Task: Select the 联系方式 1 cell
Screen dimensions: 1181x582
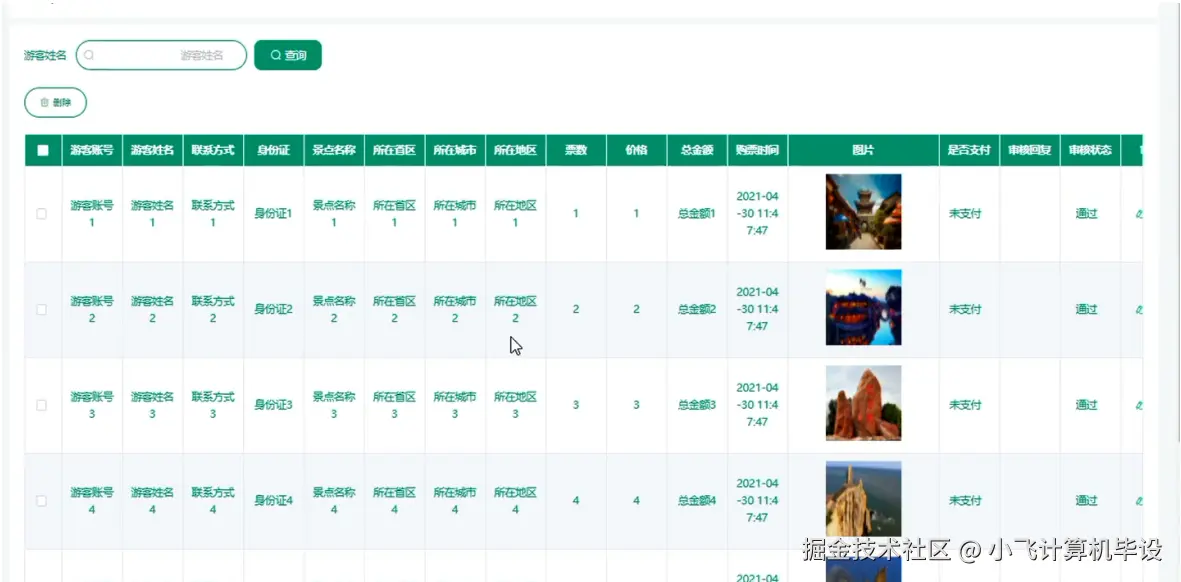Action: pos(213,214)
